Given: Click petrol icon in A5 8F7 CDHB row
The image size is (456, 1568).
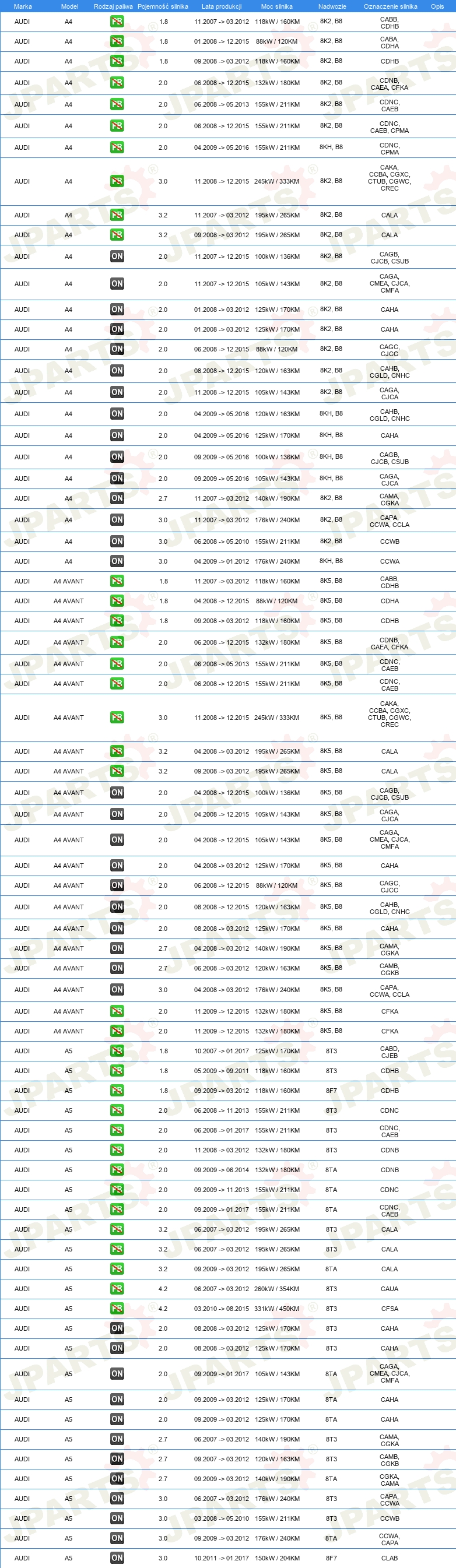Looking at the screenshot, I should (x=117, y=1091).
